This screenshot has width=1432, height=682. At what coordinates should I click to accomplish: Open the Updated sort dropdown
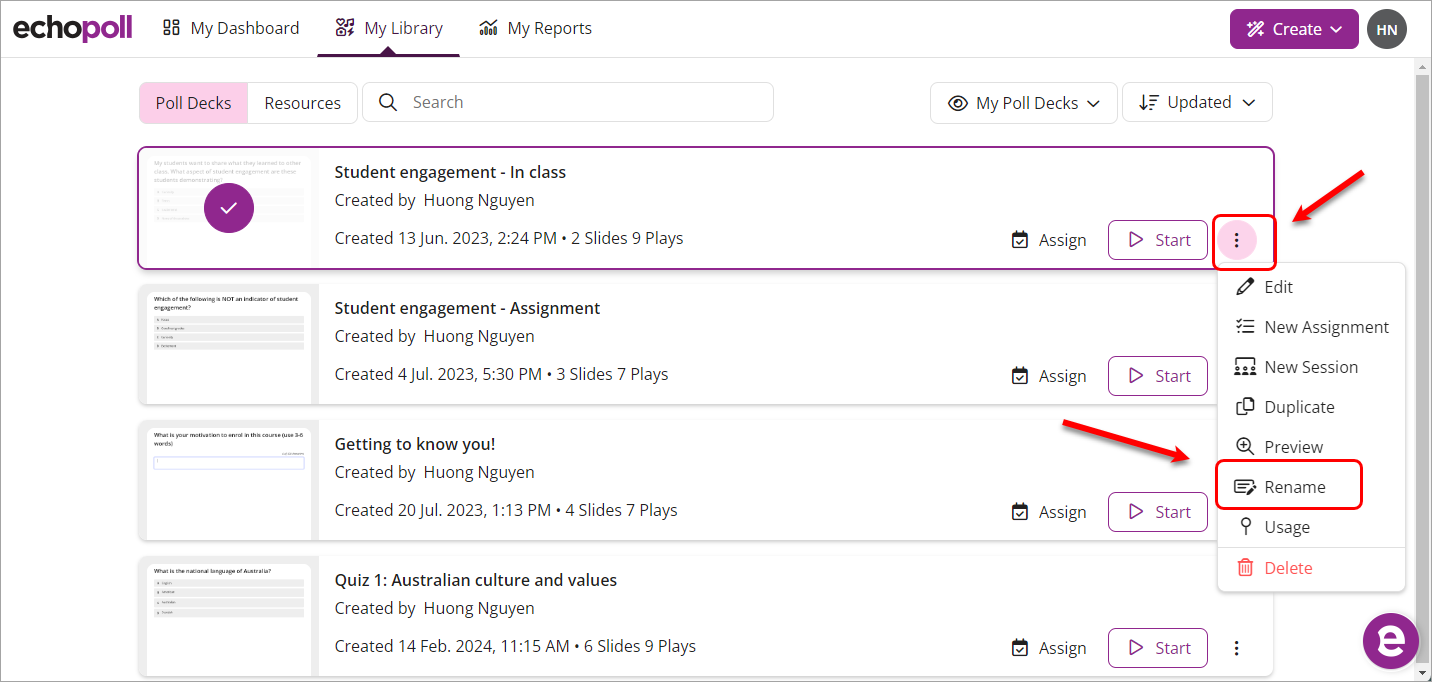pyautogui.click(x=1197, y=102)
